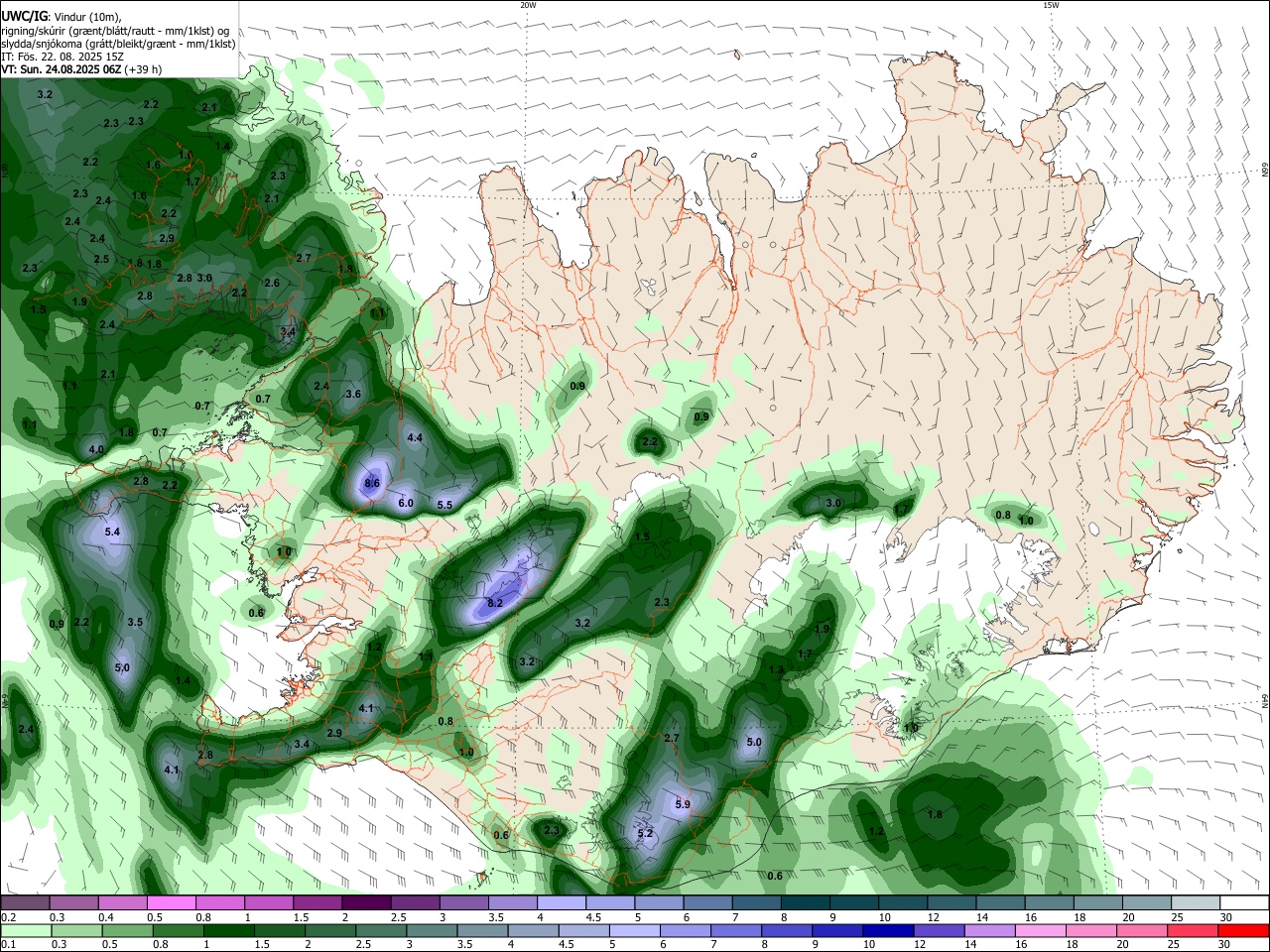Click the 5.5 precipitation label
The height and width of the screenshot is (952, 1270).
coord(444,505)
